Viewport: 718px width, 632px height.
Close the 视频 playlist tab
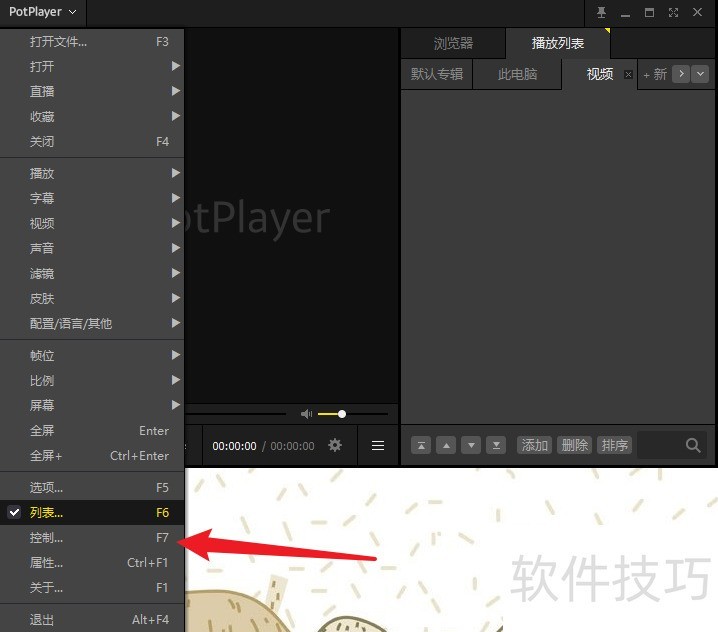click(x=628, y=75)
